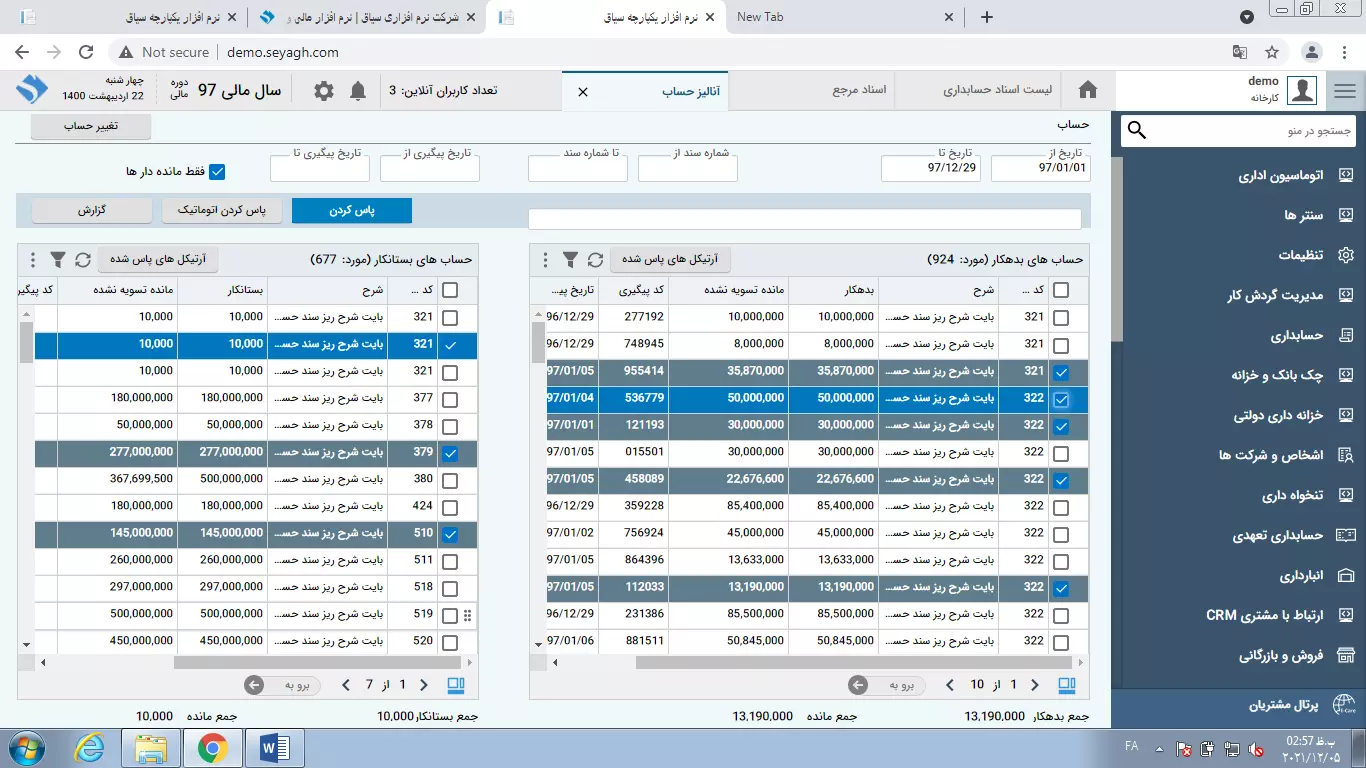Check the creditor row with code 380
1366x768 pixels.
point(450,481)
